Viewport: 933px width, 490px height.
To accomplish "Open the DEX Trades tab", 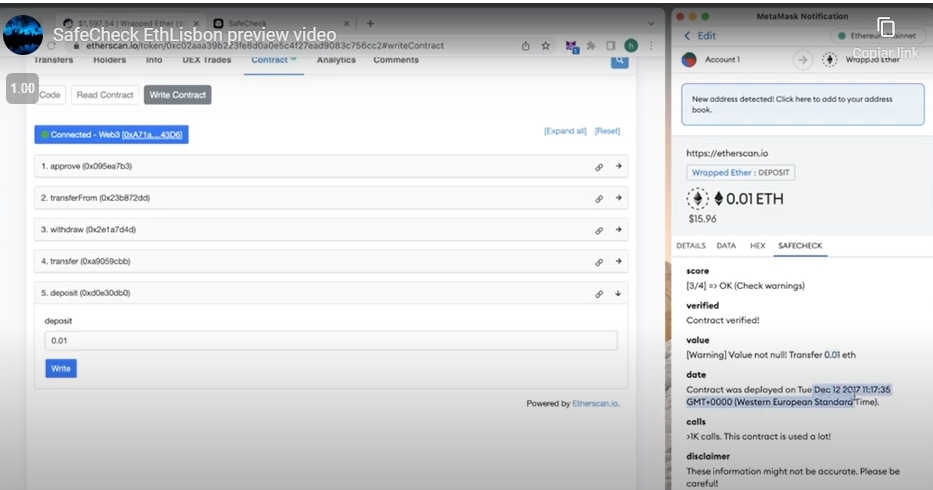I will (x=206, y=60).
